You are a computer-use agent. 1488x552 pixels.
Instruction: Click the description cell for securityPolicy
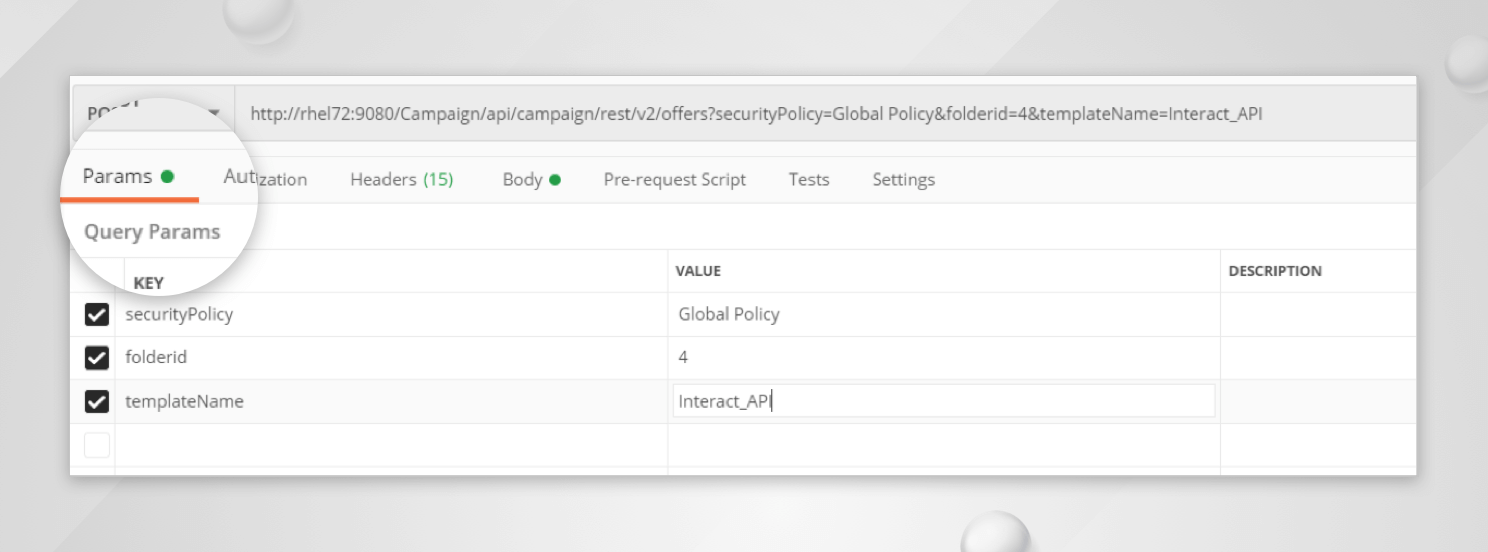coord(1317,314)
